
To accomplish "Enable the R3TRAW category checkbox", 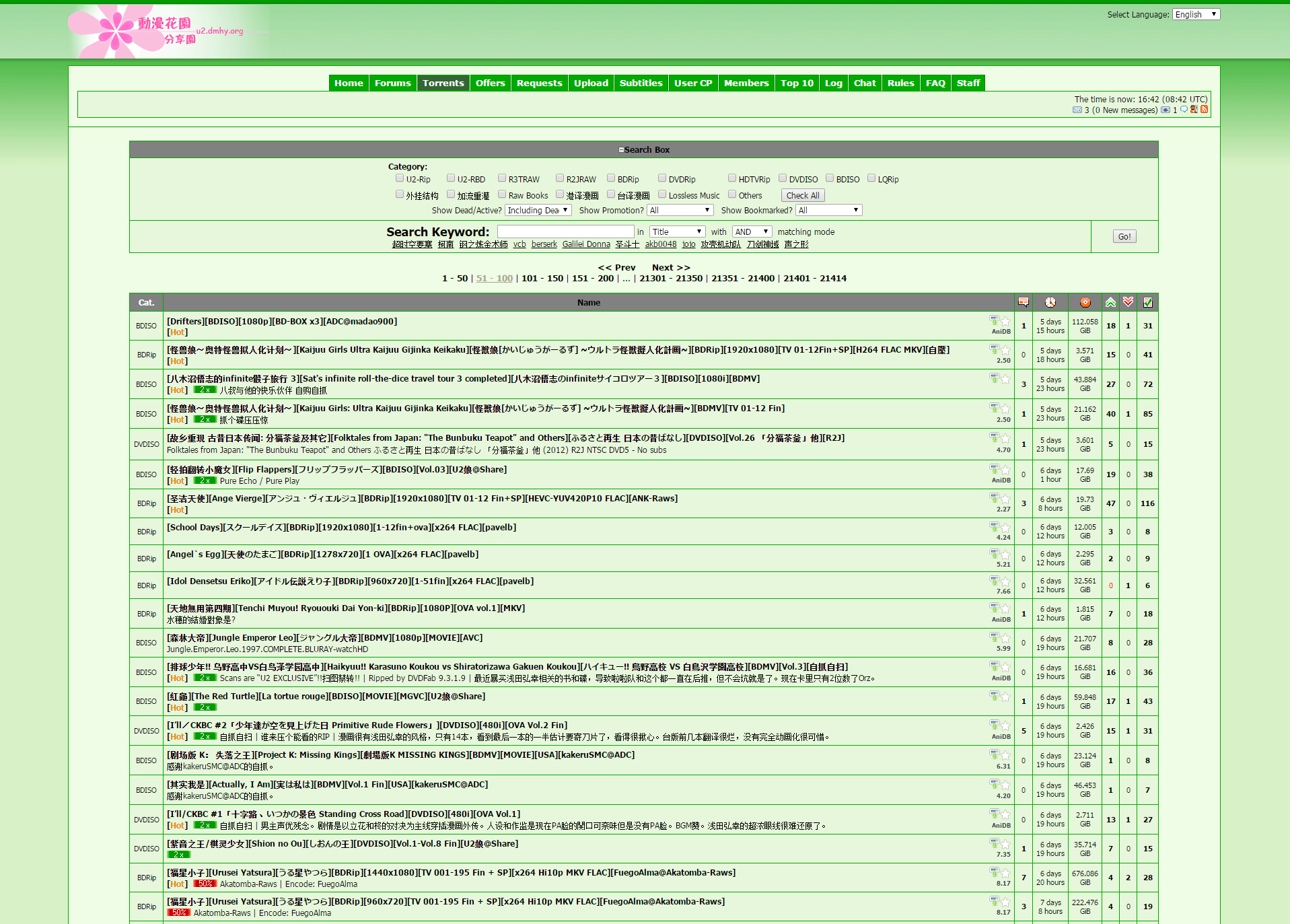I will click(502, 178).
